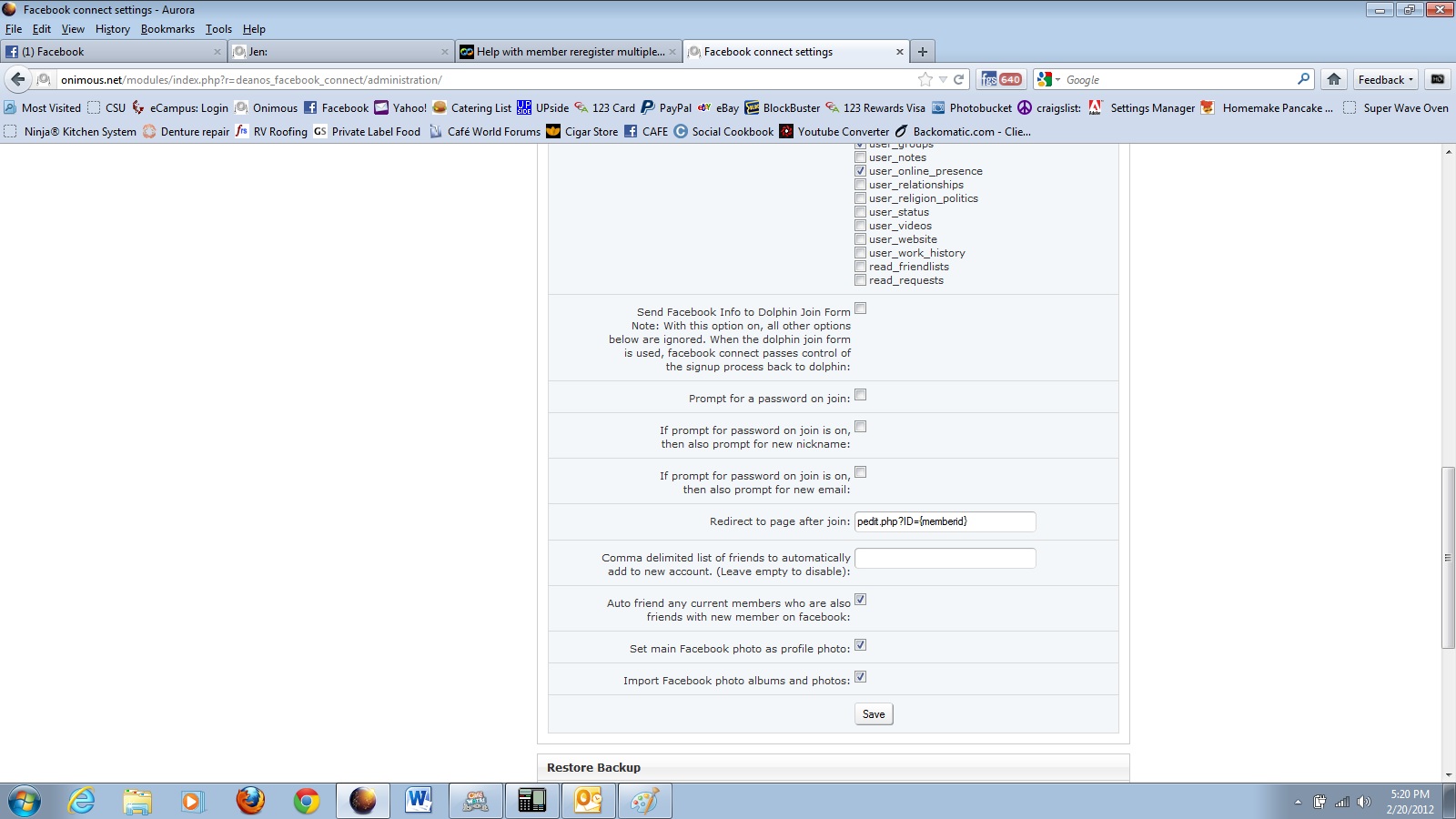
Task: Open the Catering List bookmark
Action: (x=472, y=107)
